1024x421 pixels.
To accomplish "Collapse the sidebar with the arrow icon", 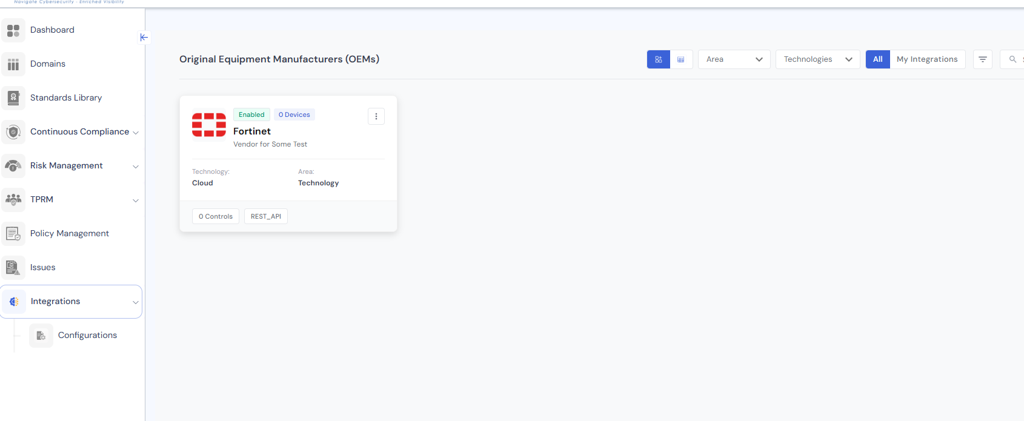I will 144,37.
